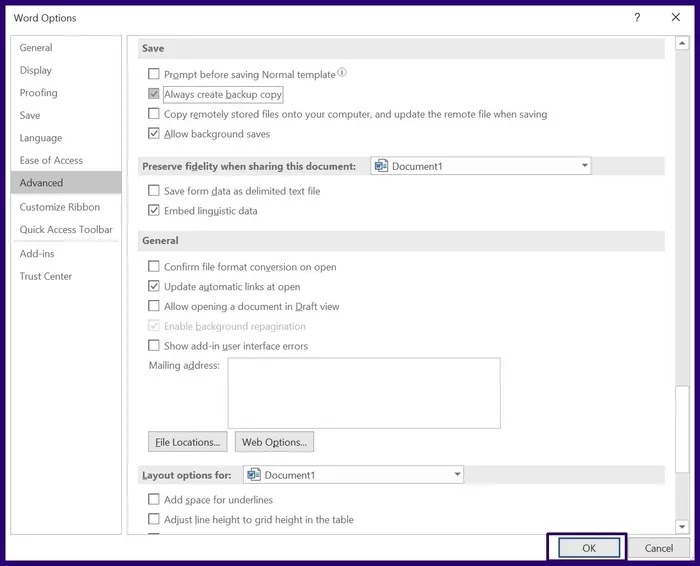Confirm settings with OK button
The width and height of the screenshot is (700, 566).
point(589,548)
